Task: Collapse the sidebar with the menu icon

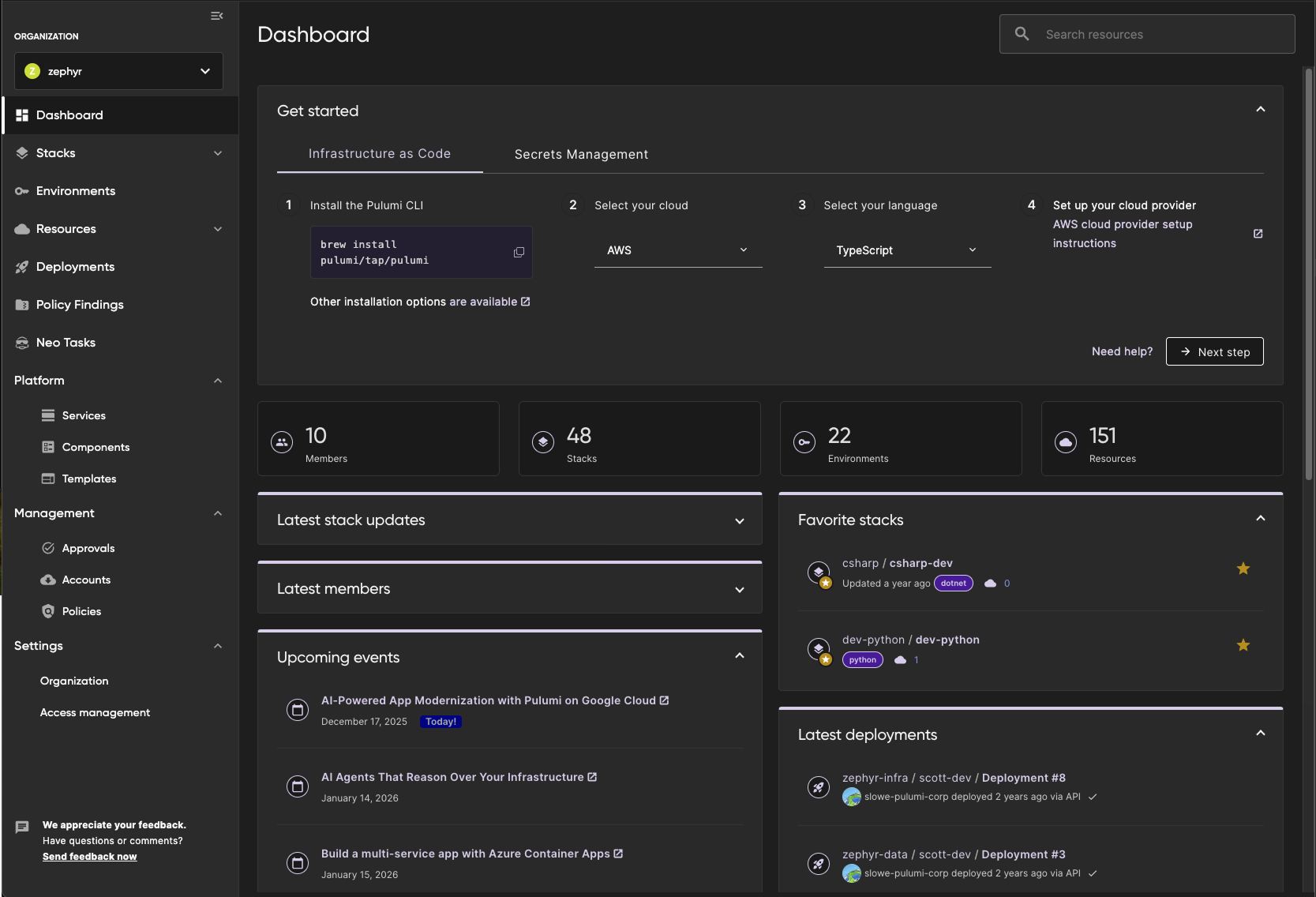Action: [217, 16]
